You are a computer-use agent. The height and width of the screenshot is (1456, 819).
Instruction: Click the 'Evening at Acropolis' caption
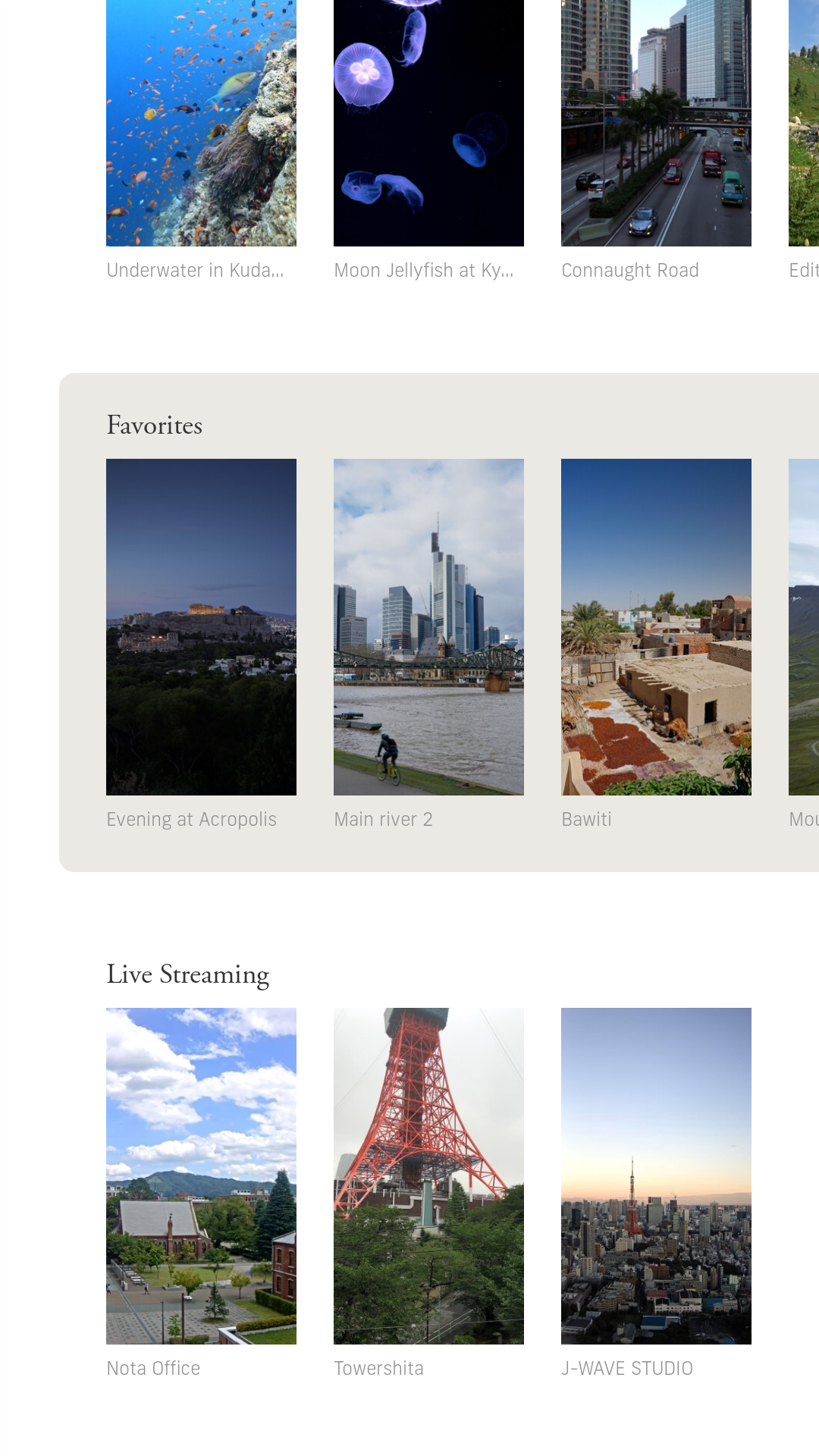click(192, 820)
